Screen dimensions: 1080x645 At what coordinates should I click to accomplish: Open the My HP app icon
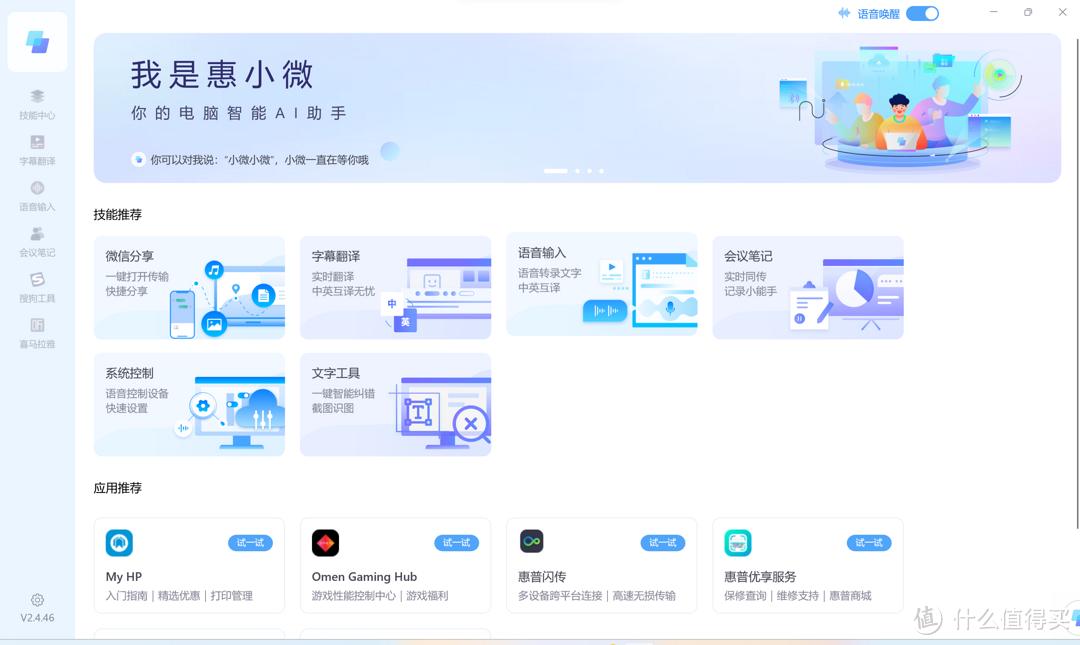pyautogui.click(x=119, y=542)
